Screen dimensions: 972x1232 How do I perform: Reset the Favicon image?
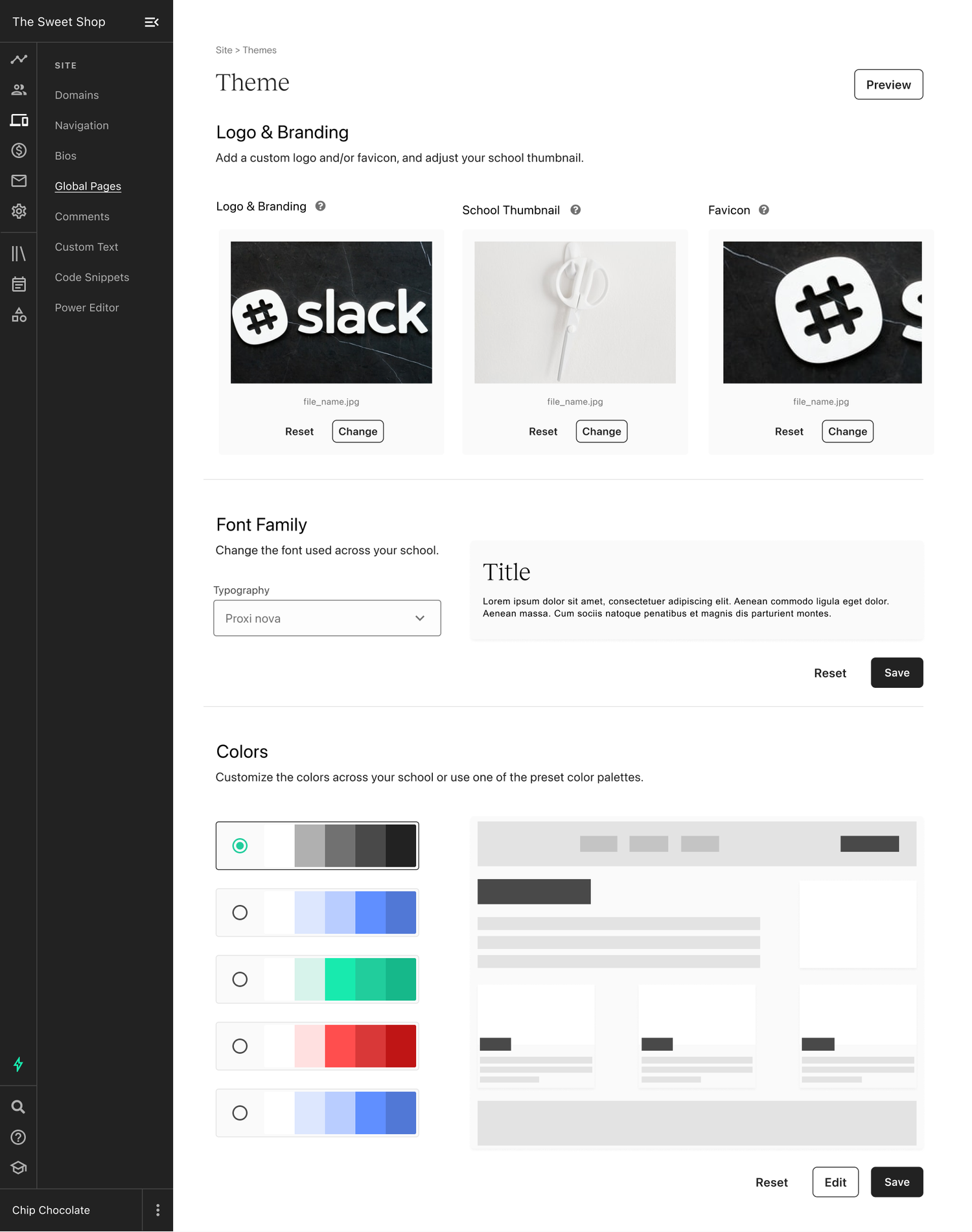coord(789,431)
